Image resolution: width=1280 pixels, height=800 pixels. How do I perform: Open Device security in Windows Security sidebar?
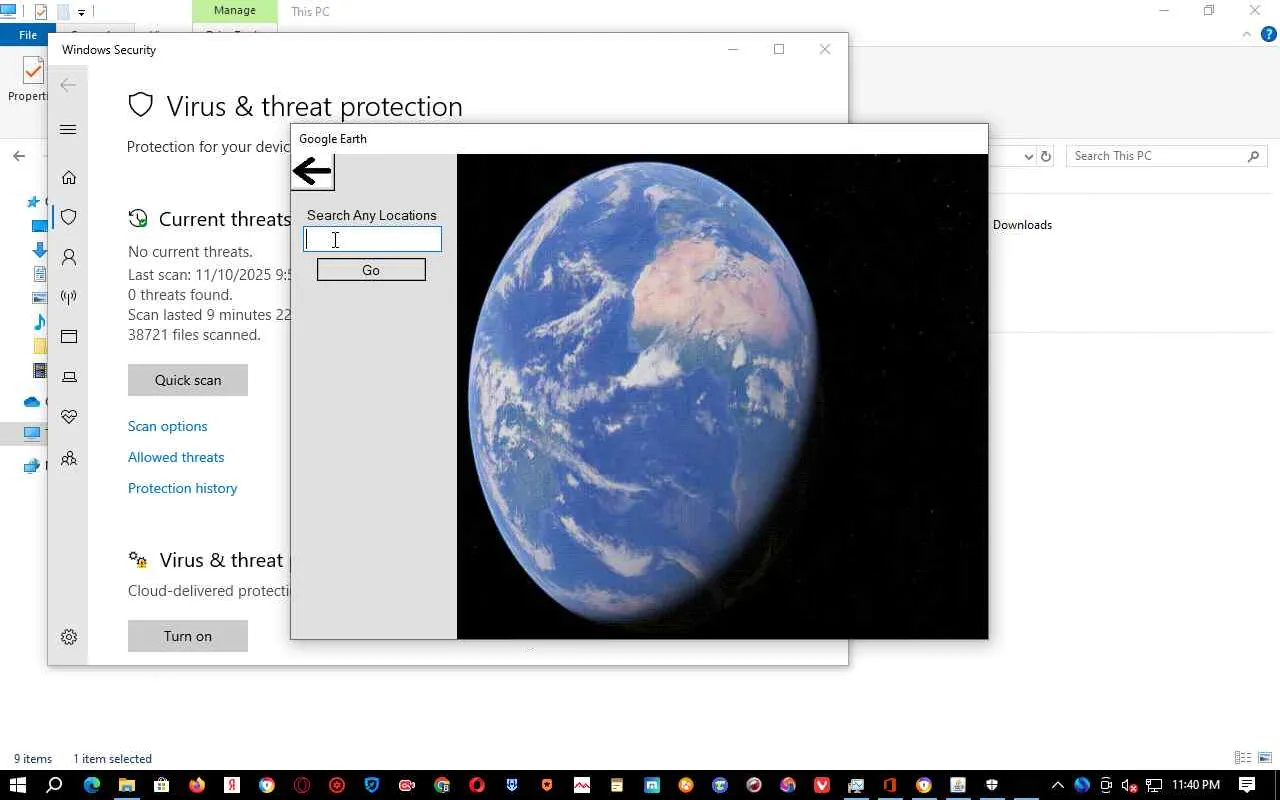pyautogui.click(x=69, y=377)
